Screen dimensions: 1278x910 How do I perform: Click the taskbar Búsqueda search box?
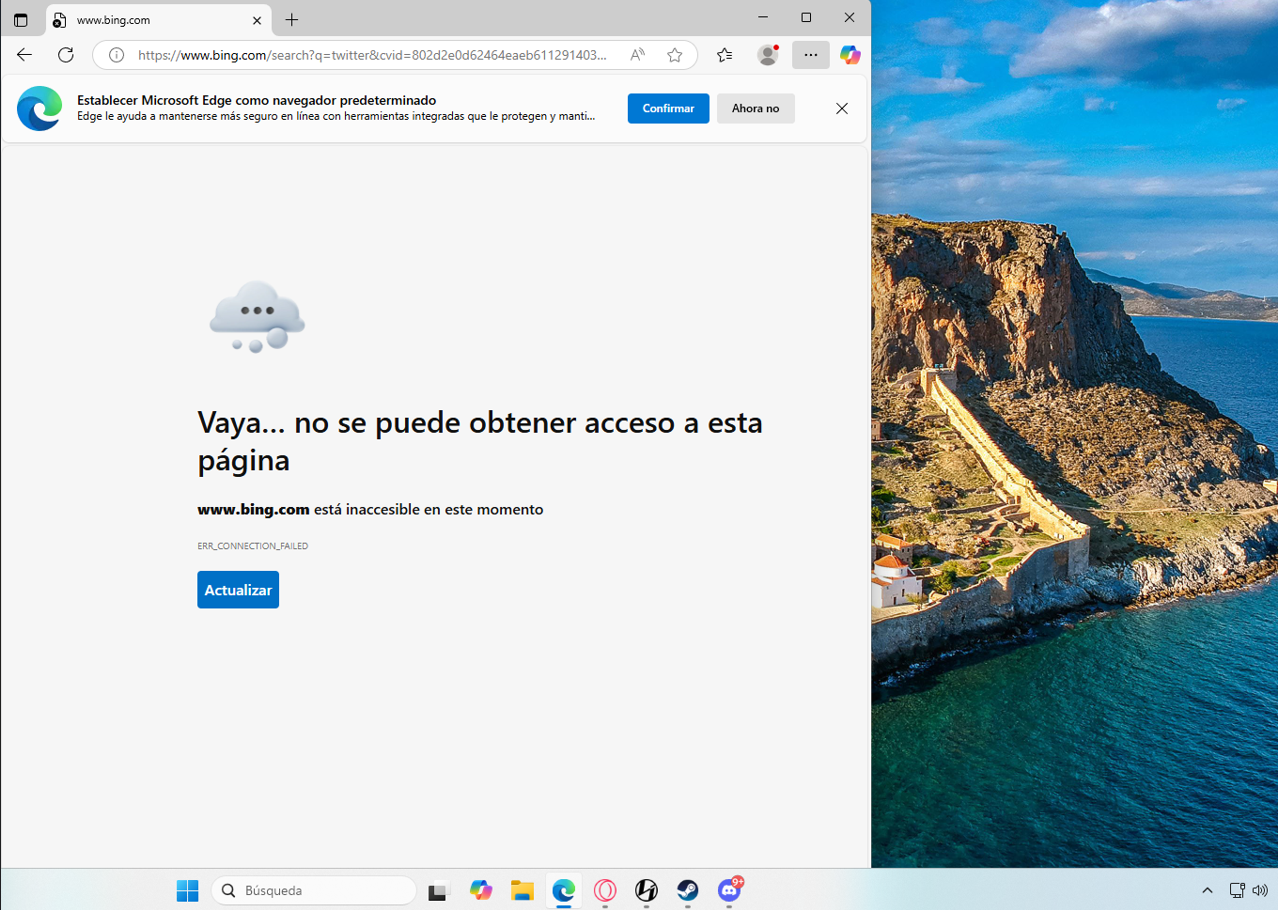pos(314,890)
